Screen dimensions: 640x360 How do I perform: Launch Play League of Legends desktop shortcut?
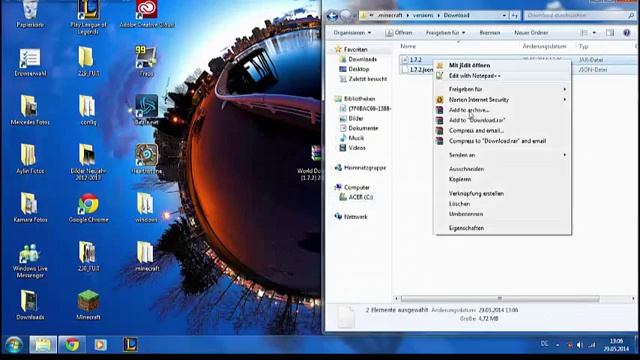tap(88, 16)
